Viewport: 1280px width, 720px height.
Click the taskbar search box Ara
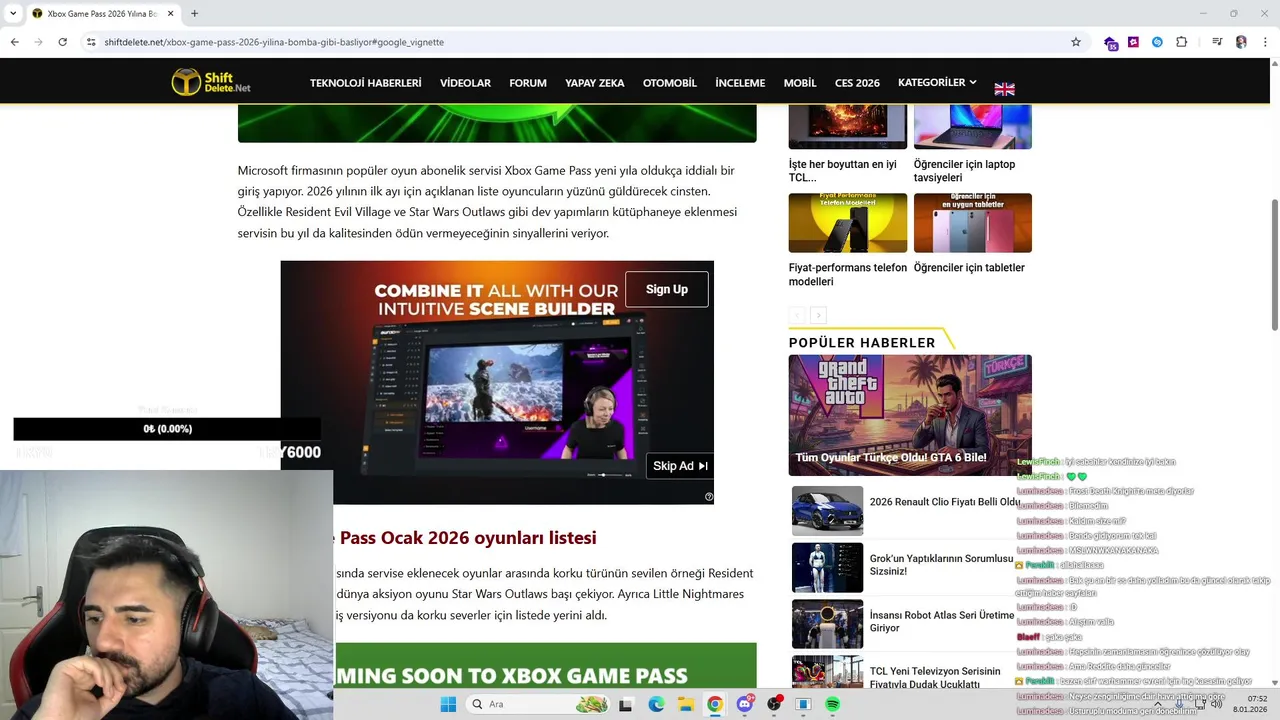coord(538,704)
